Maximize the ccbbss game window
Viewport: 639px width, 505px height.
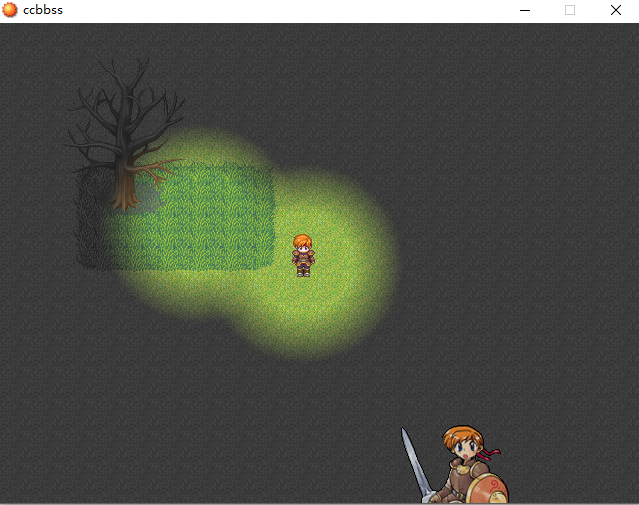(570, 10)
